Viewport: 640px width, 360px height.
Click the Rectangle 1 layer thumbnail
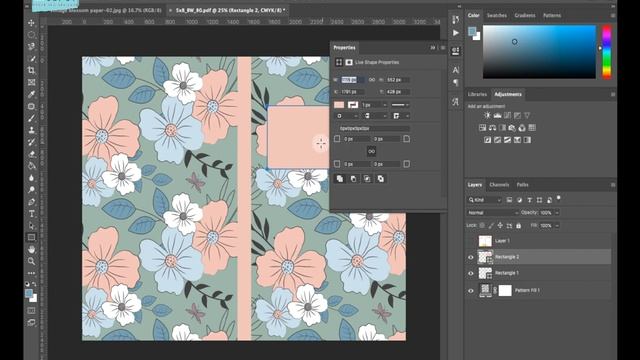tap(485, 273)
